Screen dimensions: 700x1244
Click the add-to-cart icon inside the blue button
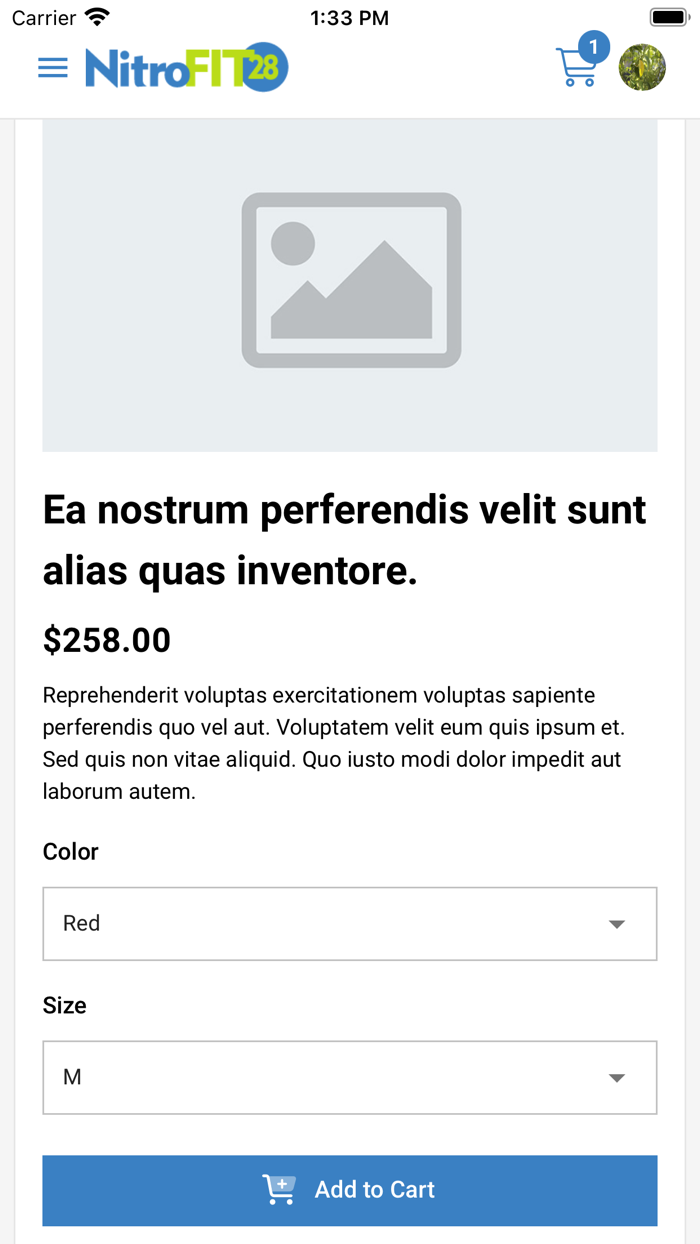coord(280,1189)
